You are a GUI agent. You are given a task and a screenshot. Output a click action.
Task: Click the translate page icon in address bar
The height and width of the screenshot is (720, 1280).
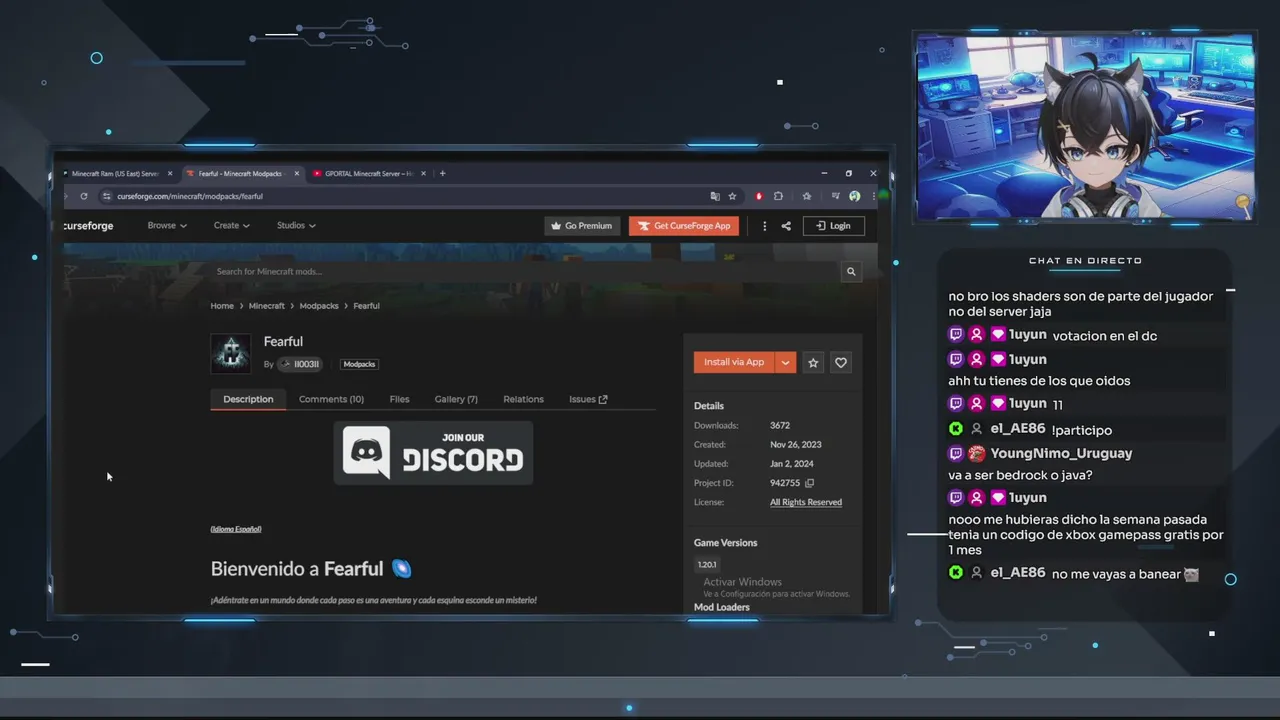(x=715, y=196)
